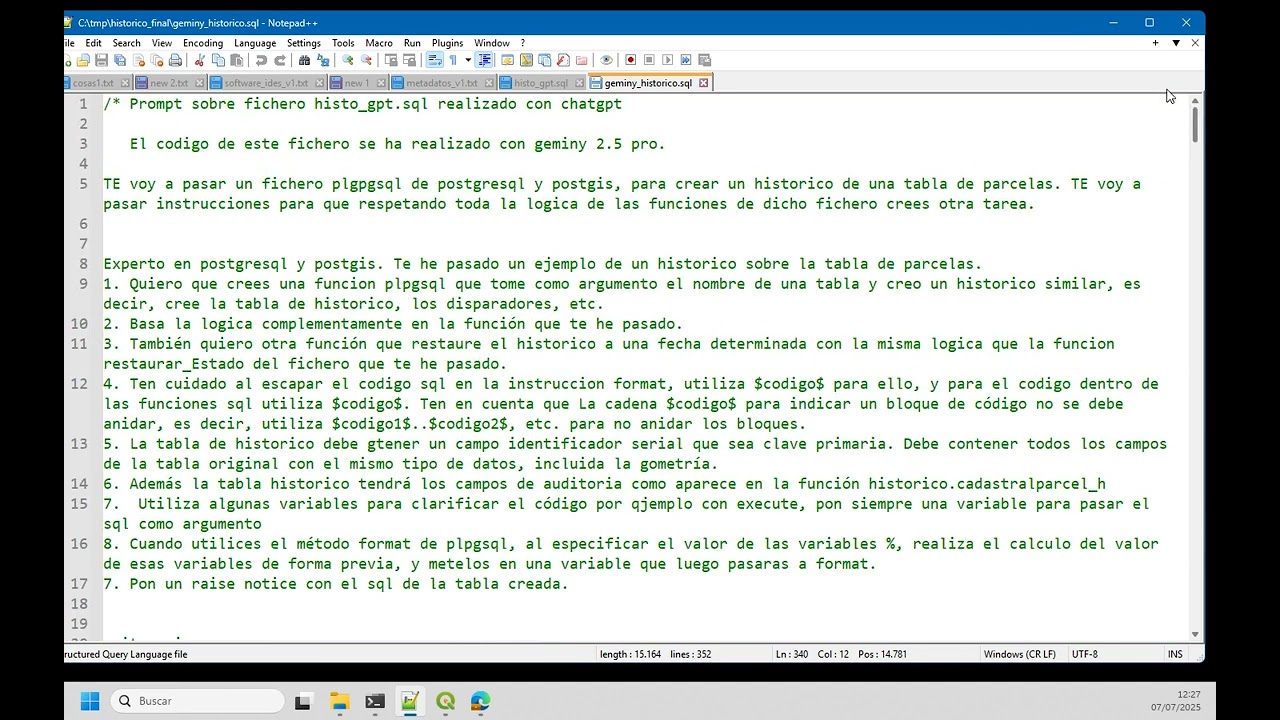This screenshot has width=1280, height=720.
Task: Cut selection with the scissors icon
Action: coord(200,60)
